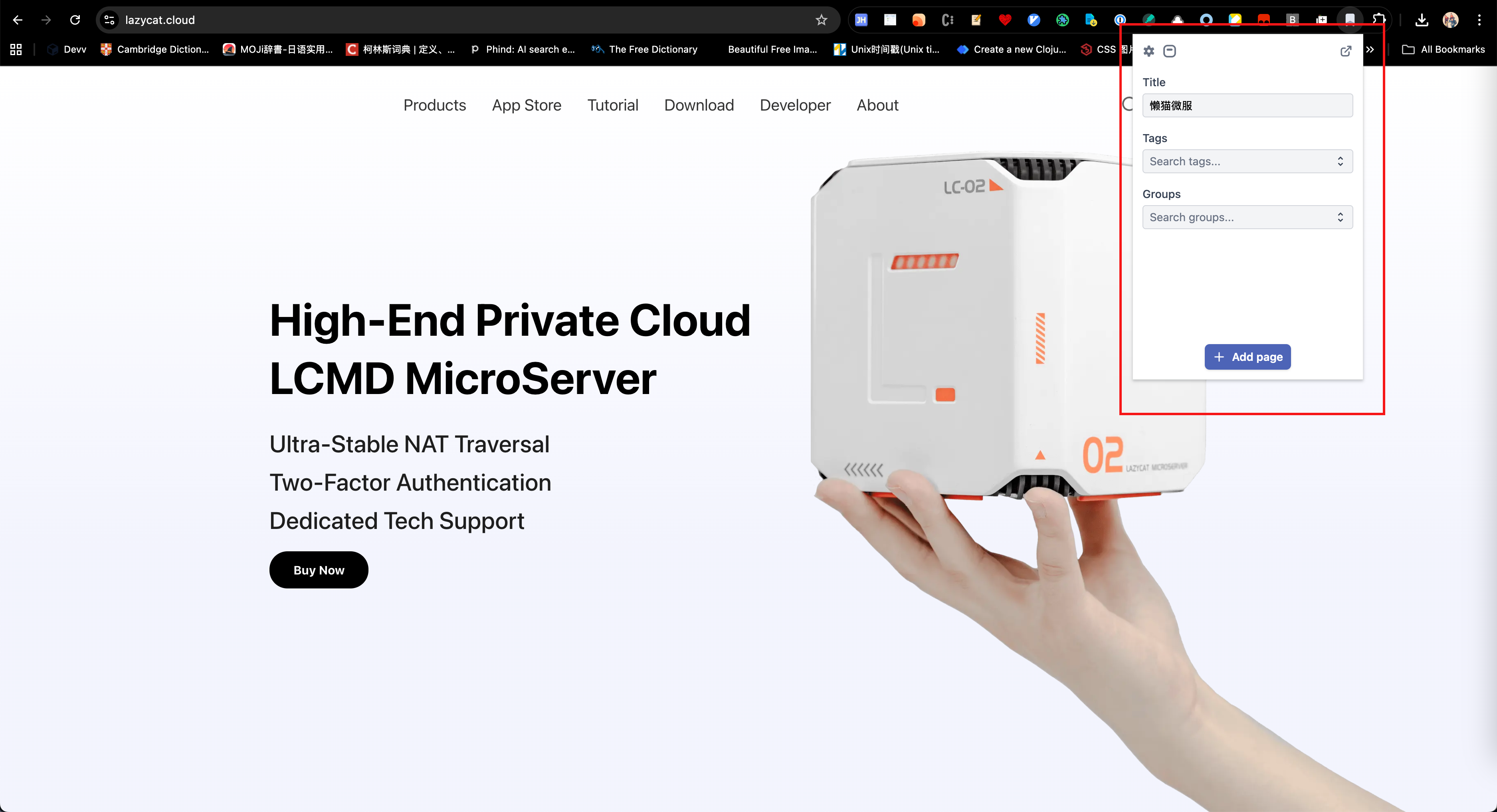Viewport: 1497px width, 812px height.
Task: Open the red heart extension
Action: click(x=1005, y=20)
